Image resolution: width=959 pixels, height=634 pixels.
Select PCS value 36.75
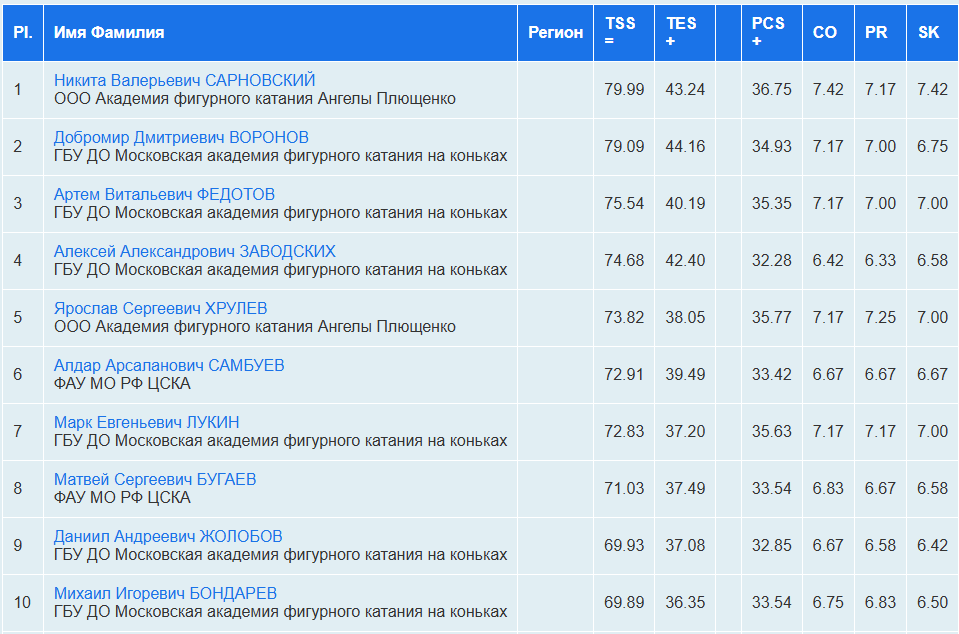(772, 89)
